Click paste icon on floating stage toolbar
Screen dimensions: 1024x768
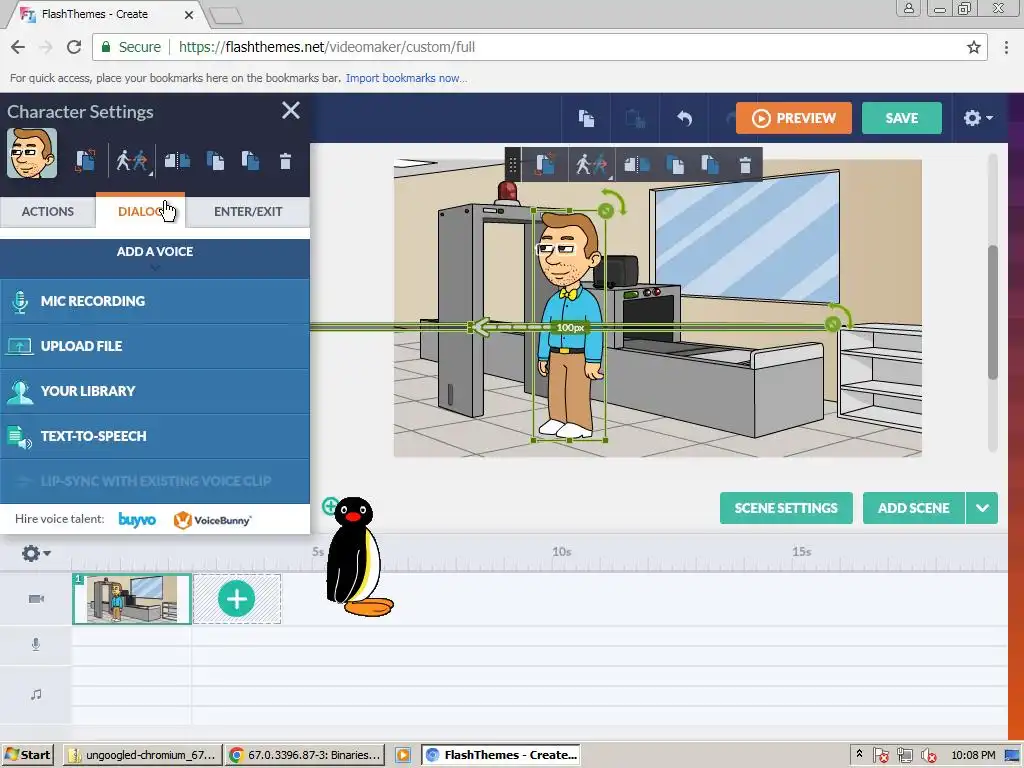coord(710,165)
